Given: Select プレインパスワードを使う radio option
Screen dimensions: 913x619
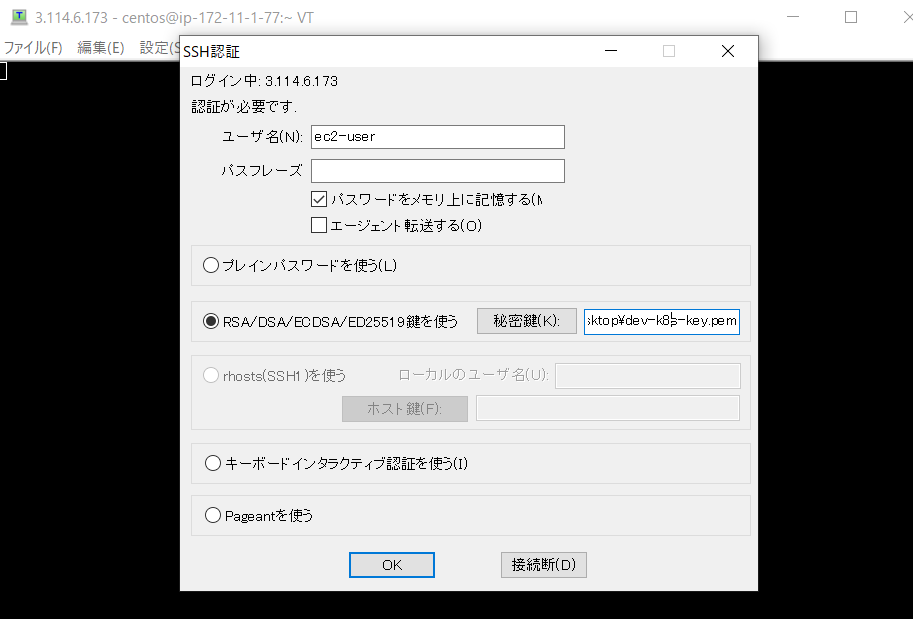Looking at the screenshot, I should click(x=211, y=266).
